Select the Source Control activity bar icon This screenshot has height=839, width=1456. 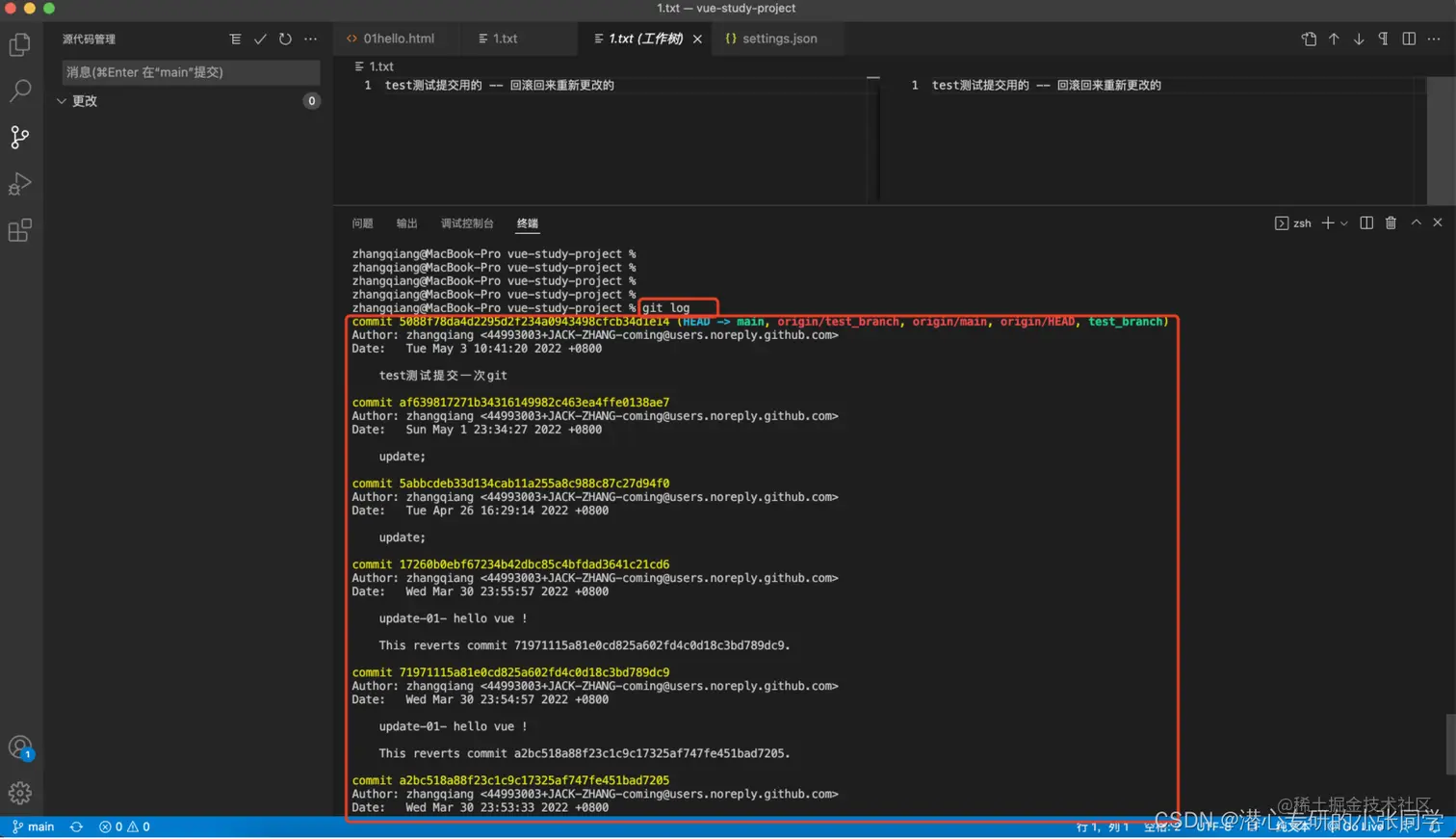point(20,137)
